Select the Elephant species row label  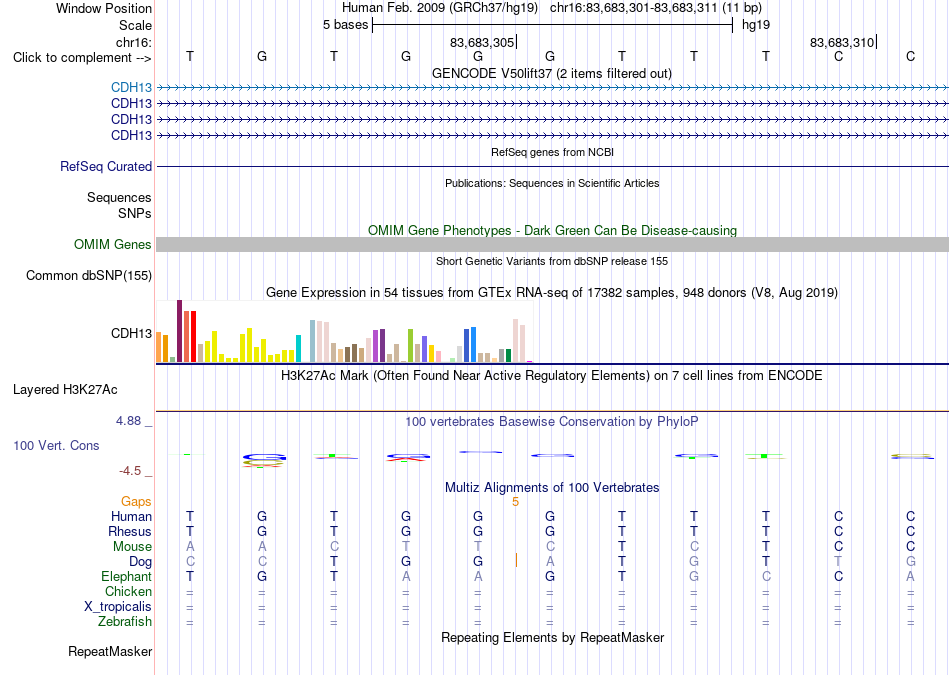click(x=126, y=576)
